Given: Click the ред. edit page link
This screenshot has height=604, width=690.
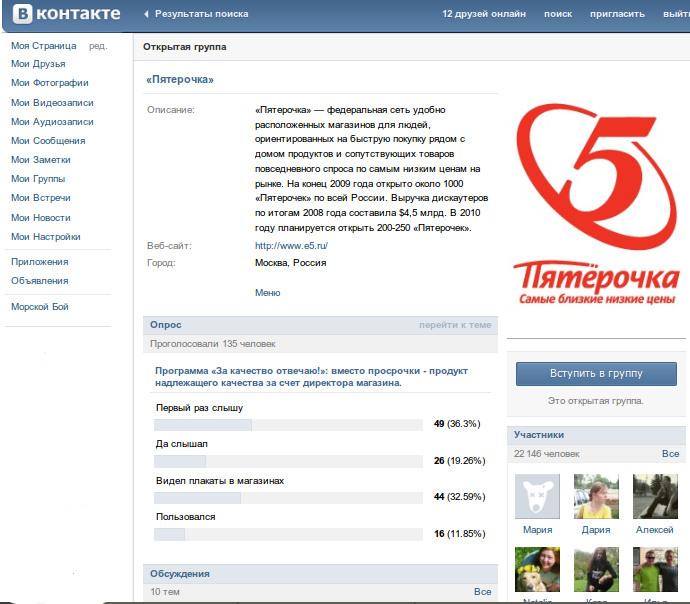Looking at the screenshot, I should [98, 46].
